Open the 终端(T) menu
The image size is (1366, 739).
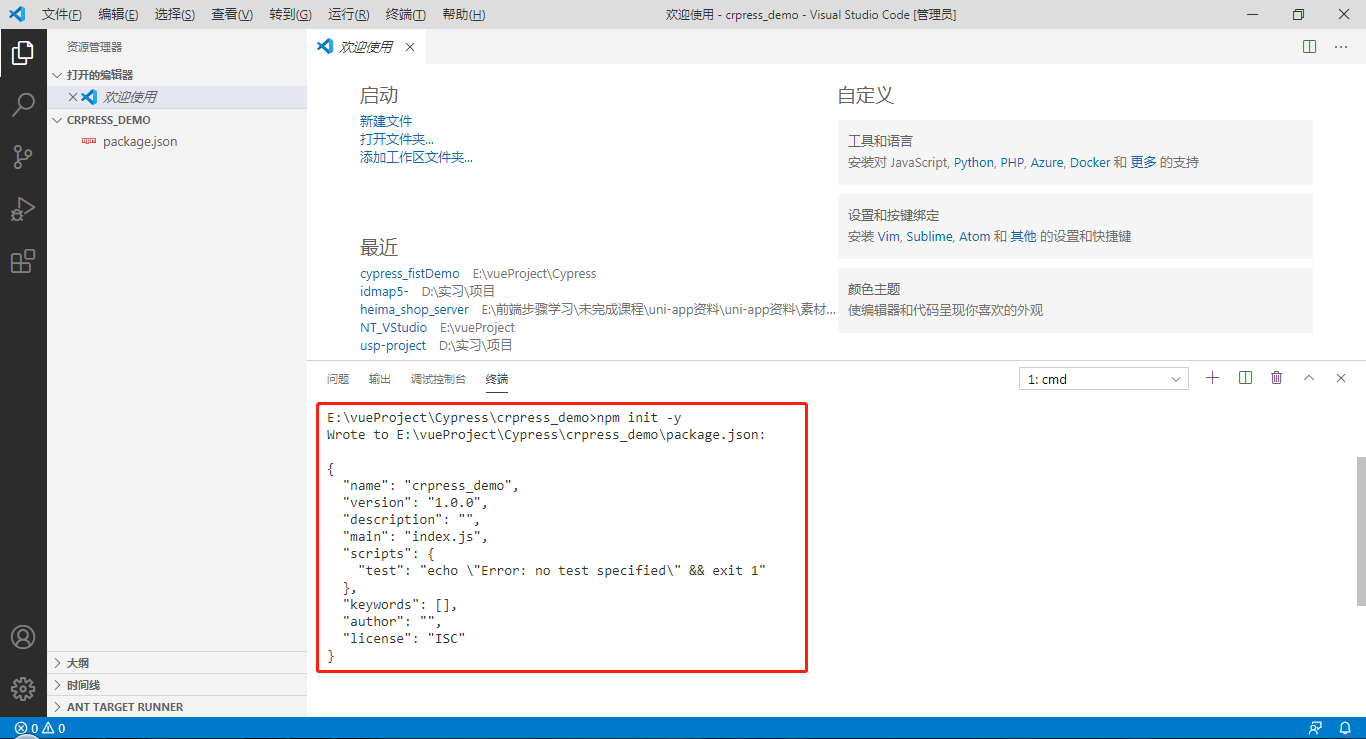[405, 14]
